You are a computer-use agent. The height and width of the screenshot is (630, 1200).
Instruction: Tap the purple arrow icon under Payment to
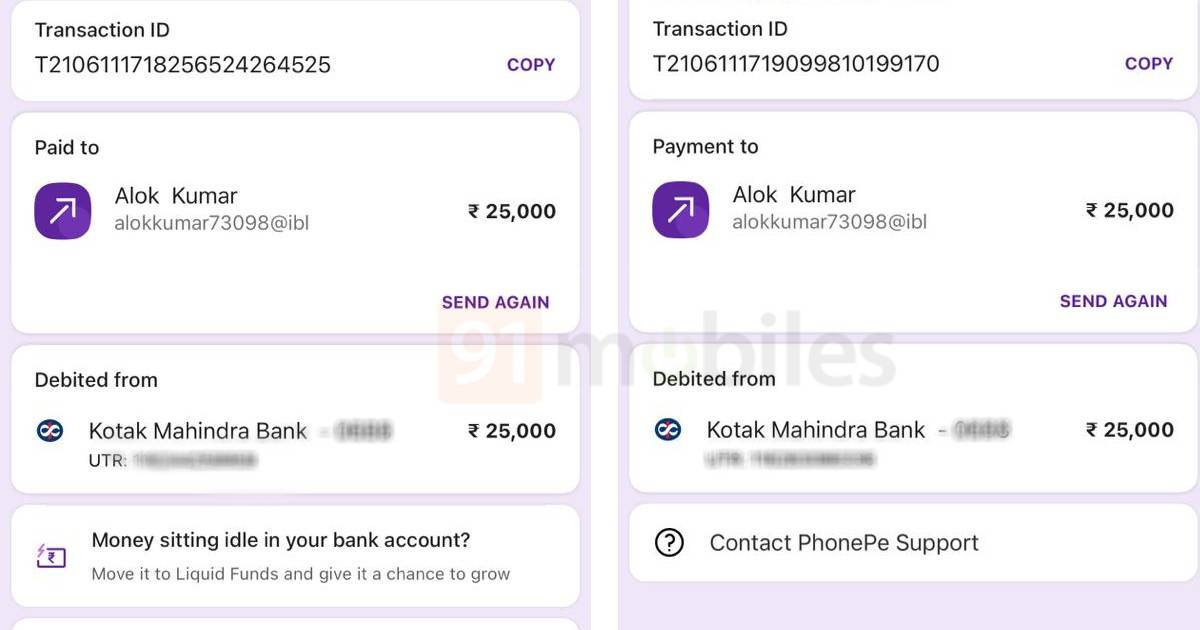click(x=681, y=210)
